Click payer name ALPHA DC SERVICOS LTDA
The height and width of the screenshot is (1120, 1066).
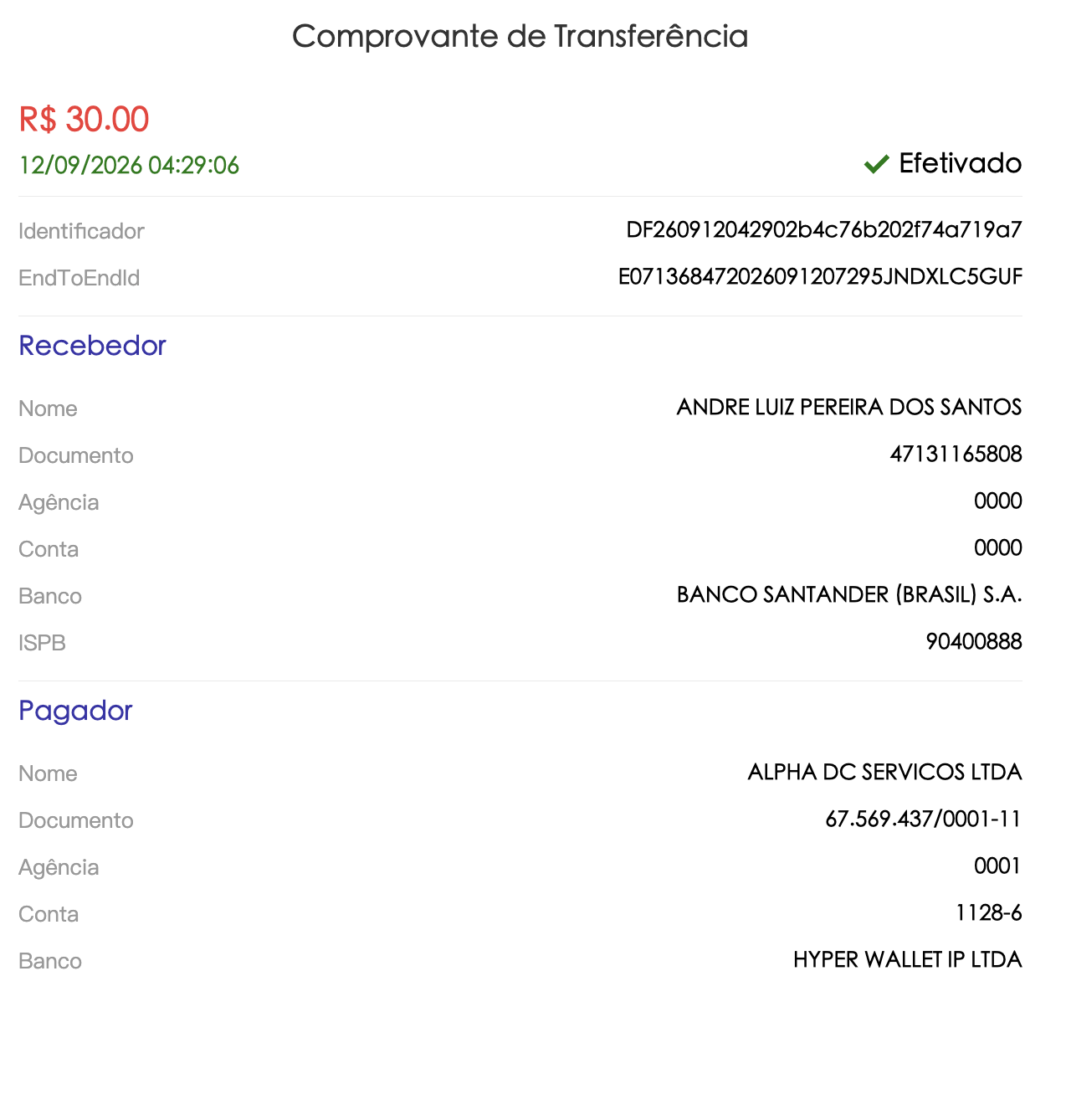click(885, 773)
